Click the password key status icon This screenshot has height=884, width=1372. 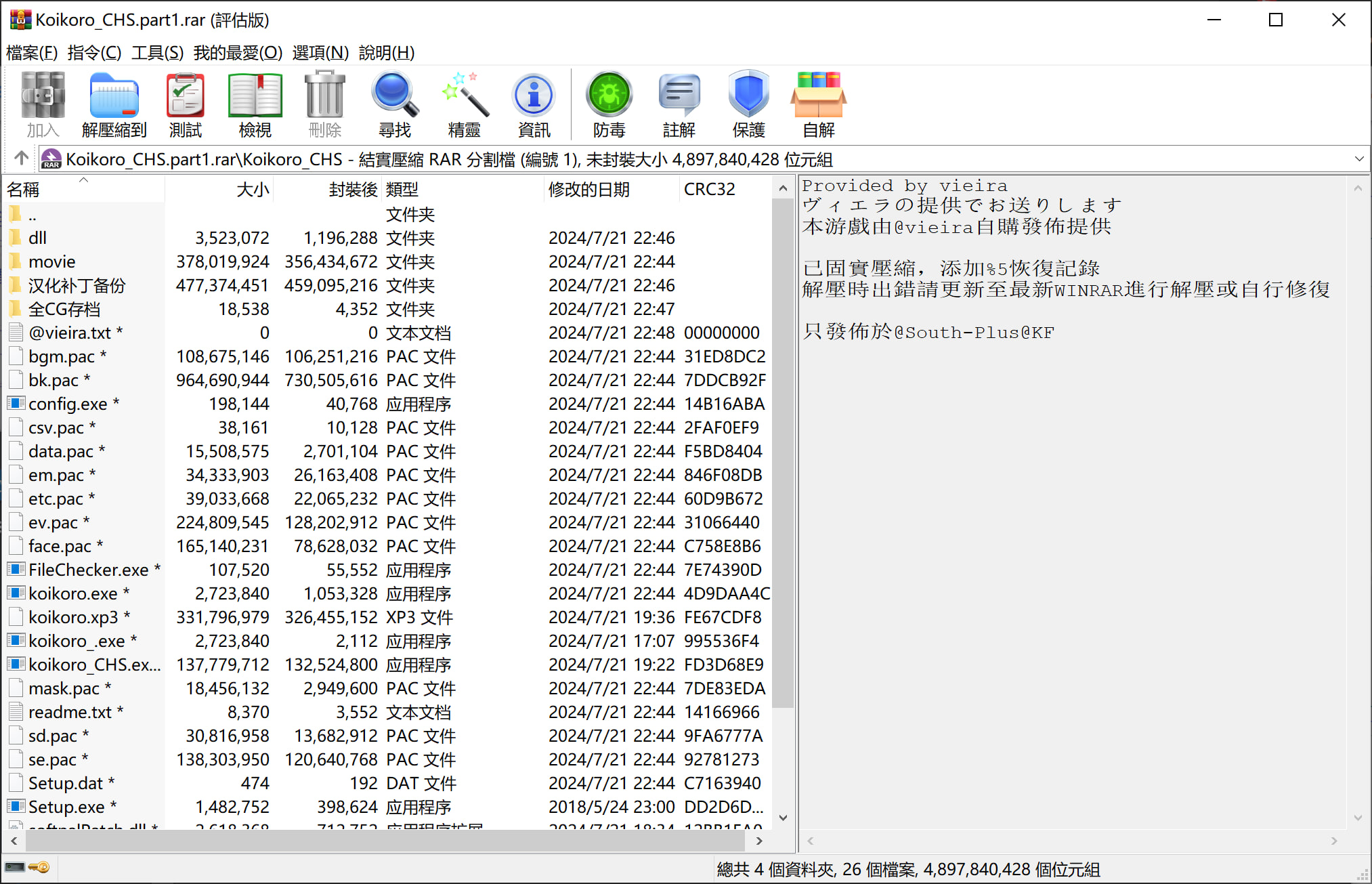coord(39,868)
